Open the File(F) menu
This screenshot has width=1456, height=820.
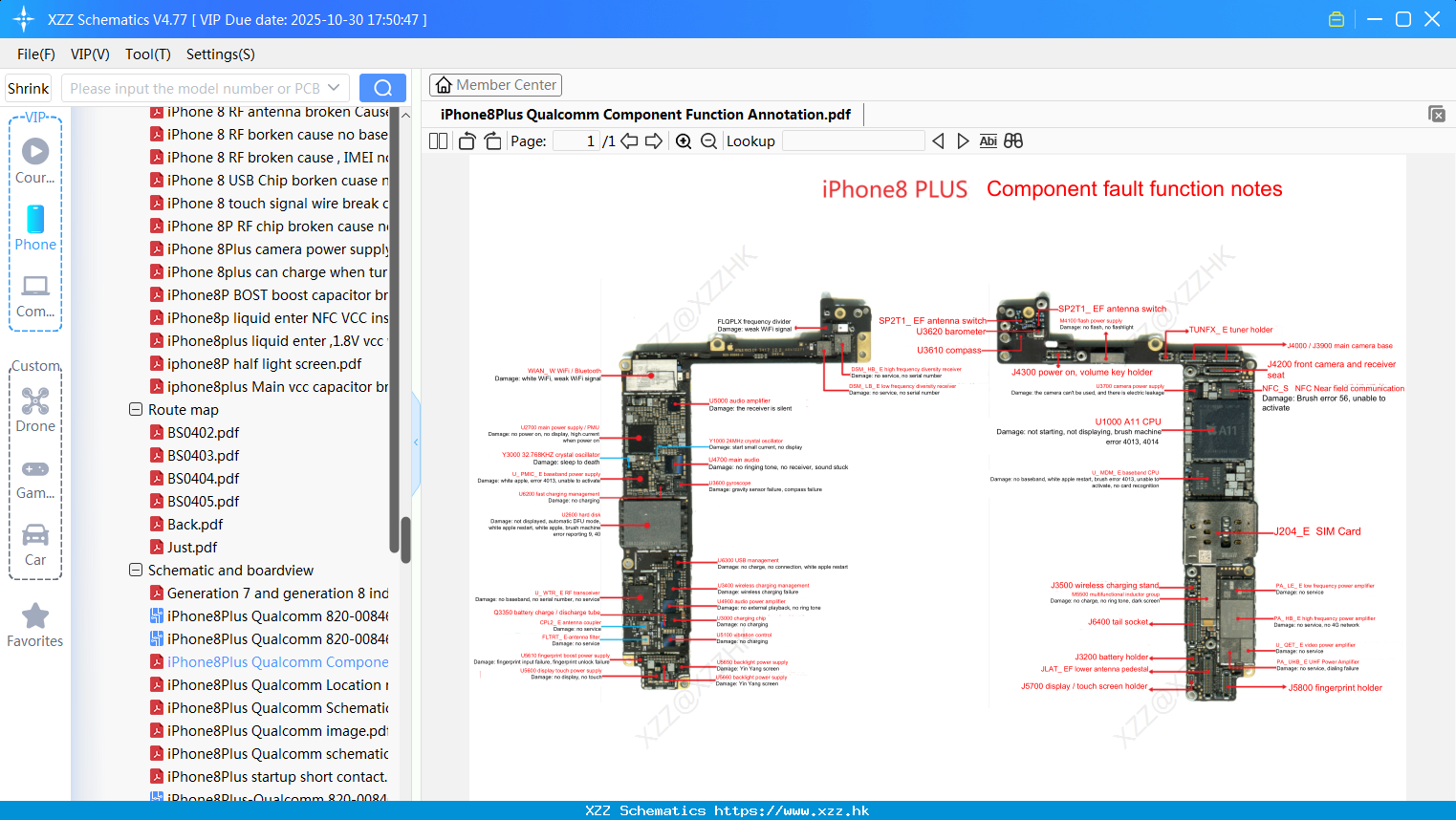point(36,54)
